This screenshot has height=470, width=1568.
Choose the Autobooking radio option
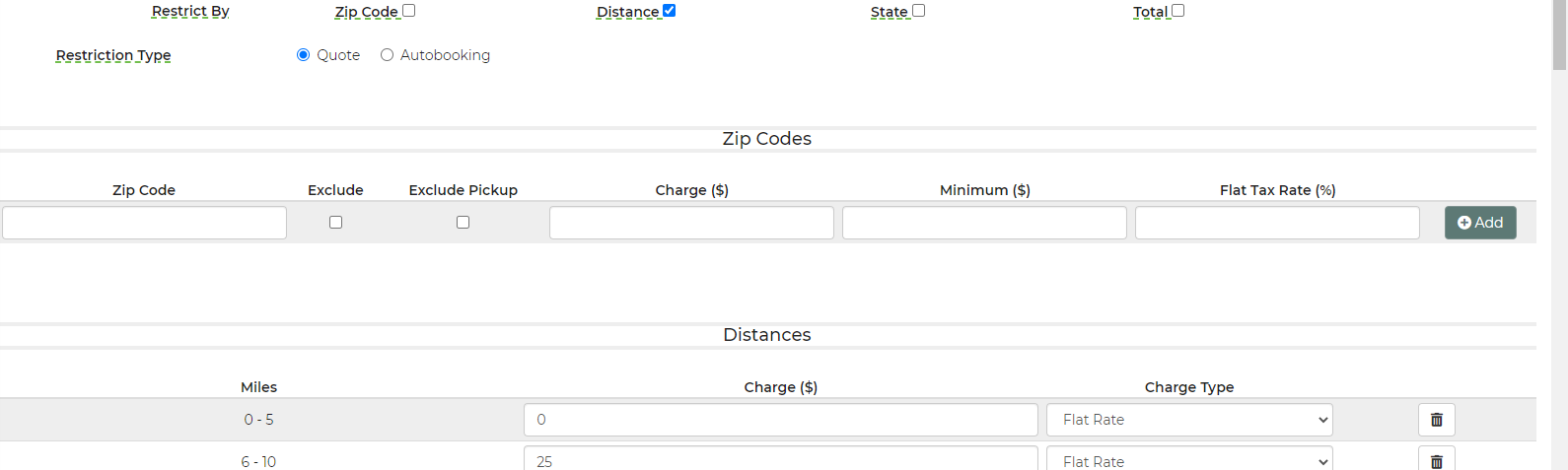(388, 55)
